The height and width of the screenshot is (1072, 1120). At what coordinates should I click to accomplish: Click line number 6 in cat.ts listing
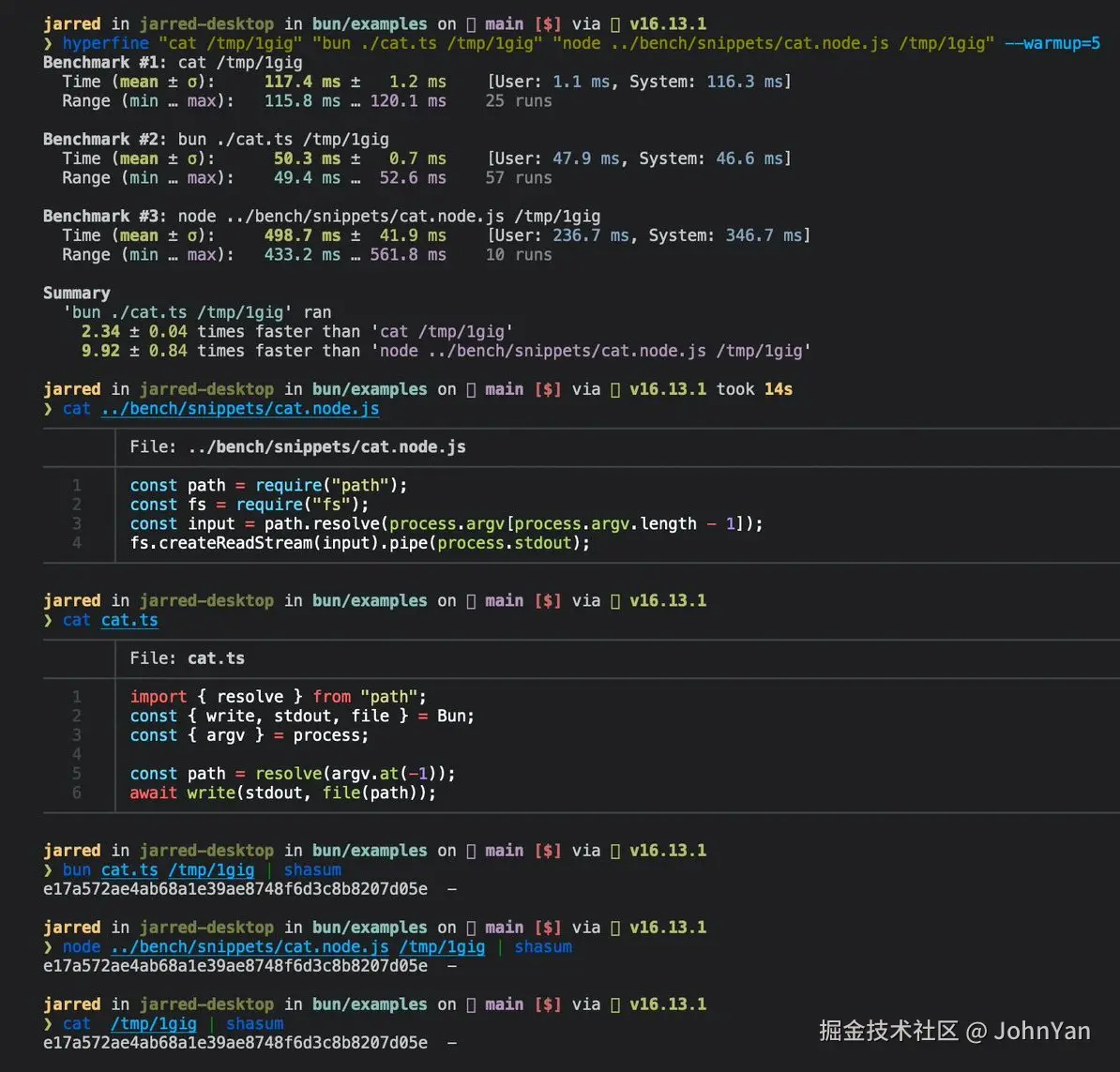76,793
